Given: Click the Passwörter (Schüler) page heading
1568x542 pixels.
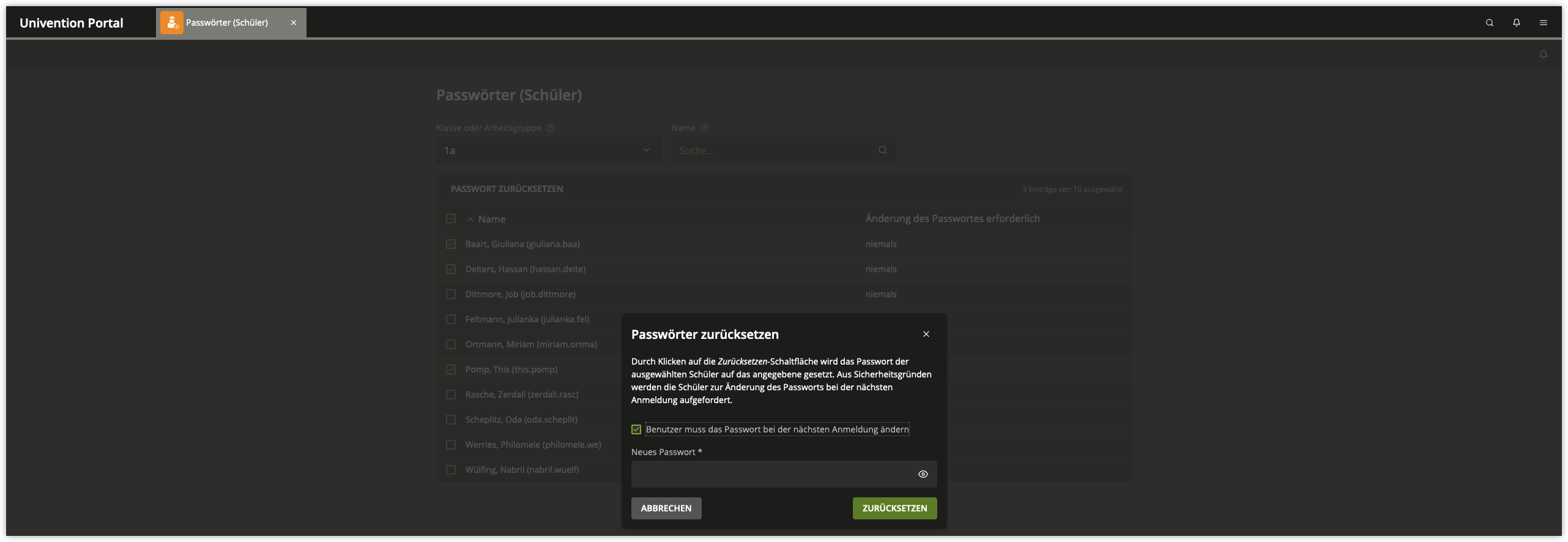Looking at the screenshot, I should click(x=509, y=95).
